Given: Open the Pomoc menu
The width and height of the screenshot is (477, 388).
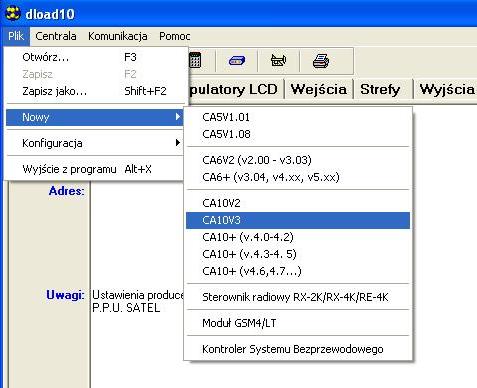Looking at the screenshot, I should pos(175,36).
